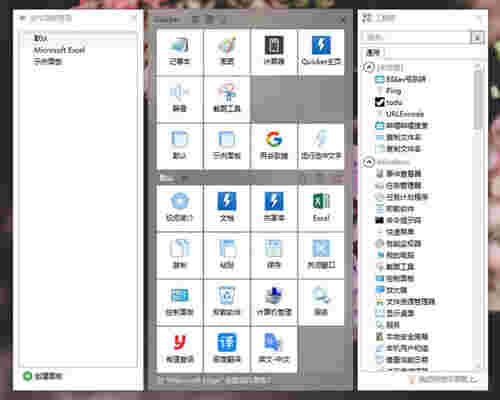
Task: Open the Calculator action tile
Action: (274, 52)
